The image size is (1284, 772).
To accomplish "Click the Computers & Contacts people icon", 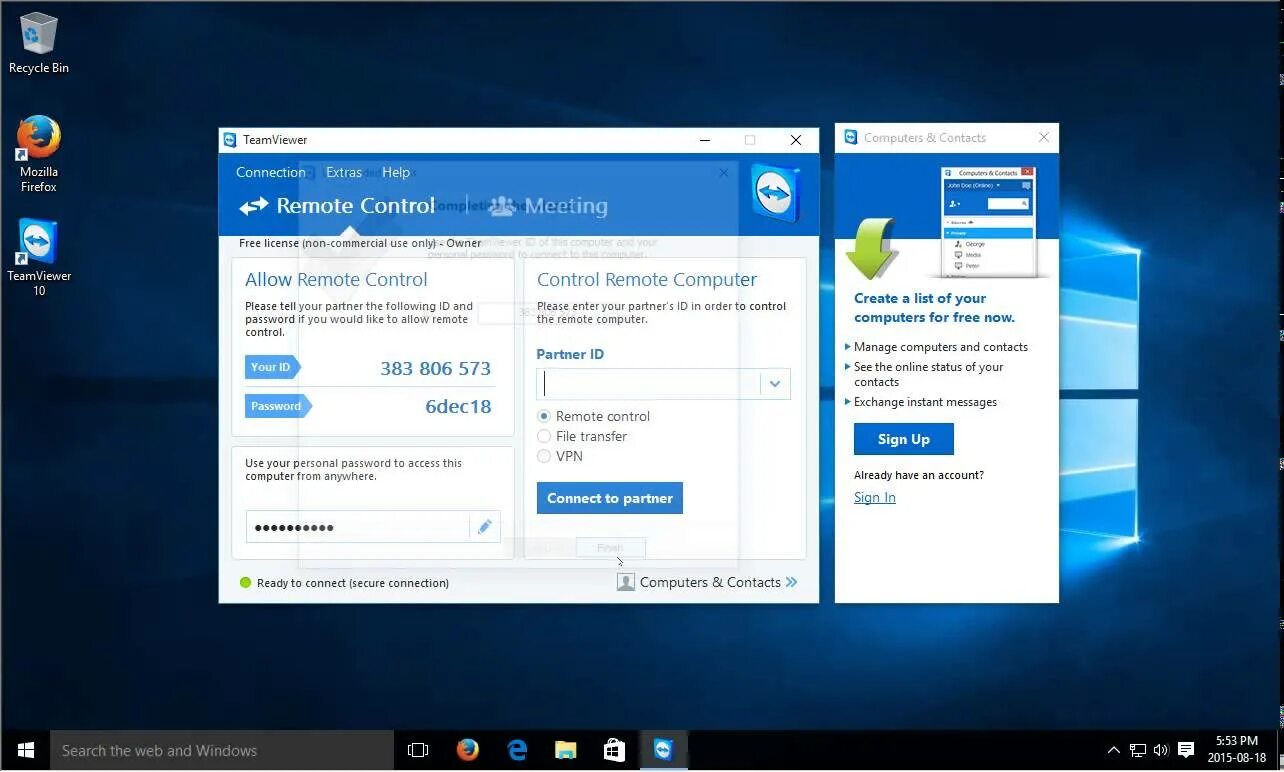I will (x=625, y=582).
